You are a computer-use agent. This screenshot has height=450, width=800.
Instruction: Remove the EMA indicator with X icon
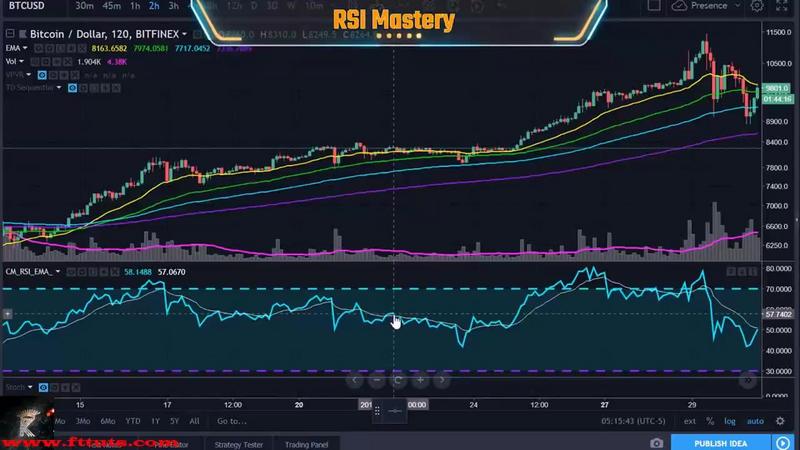coord(82,48)
